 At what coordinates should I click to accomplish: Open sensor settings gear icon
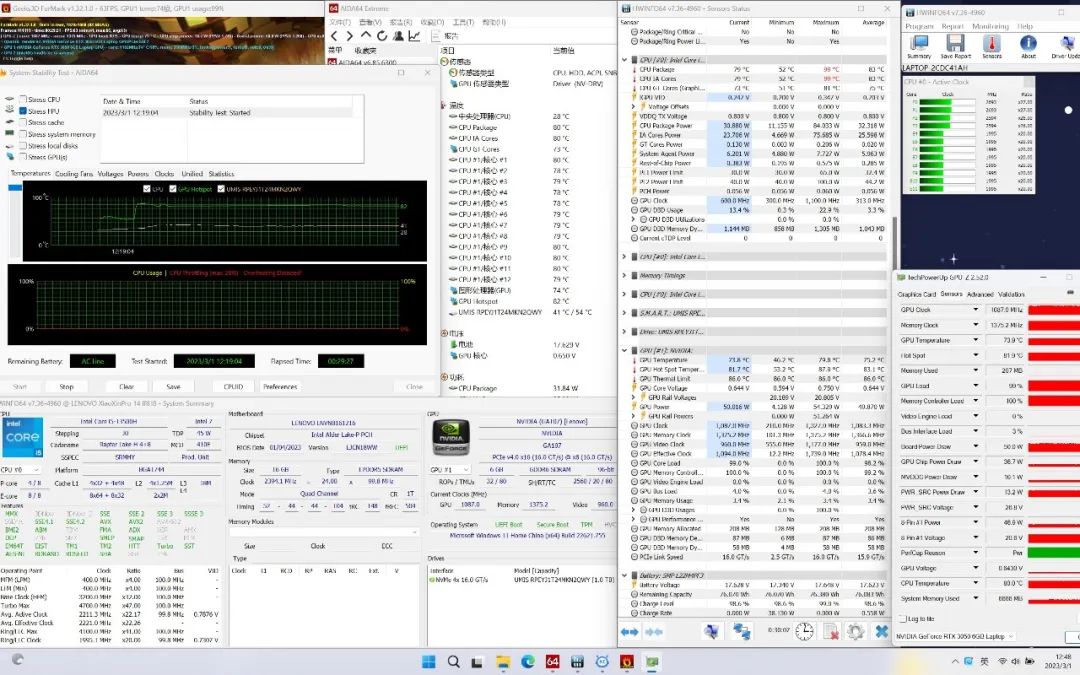pyautogui.click(x=856, y=632)
